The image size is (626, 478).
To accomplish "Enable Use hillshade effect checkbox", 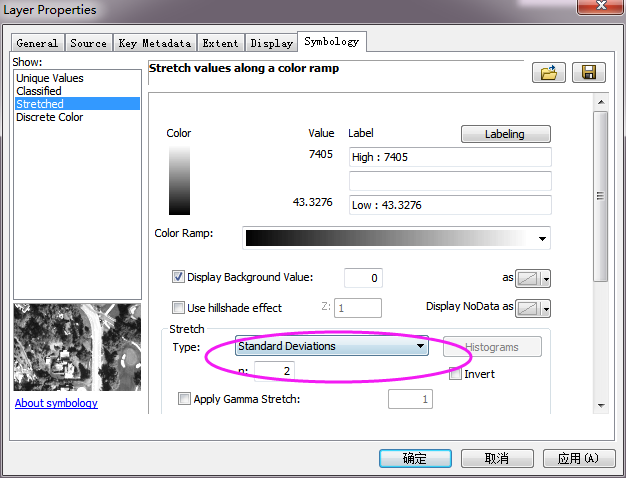I will [x=178, y=307].
